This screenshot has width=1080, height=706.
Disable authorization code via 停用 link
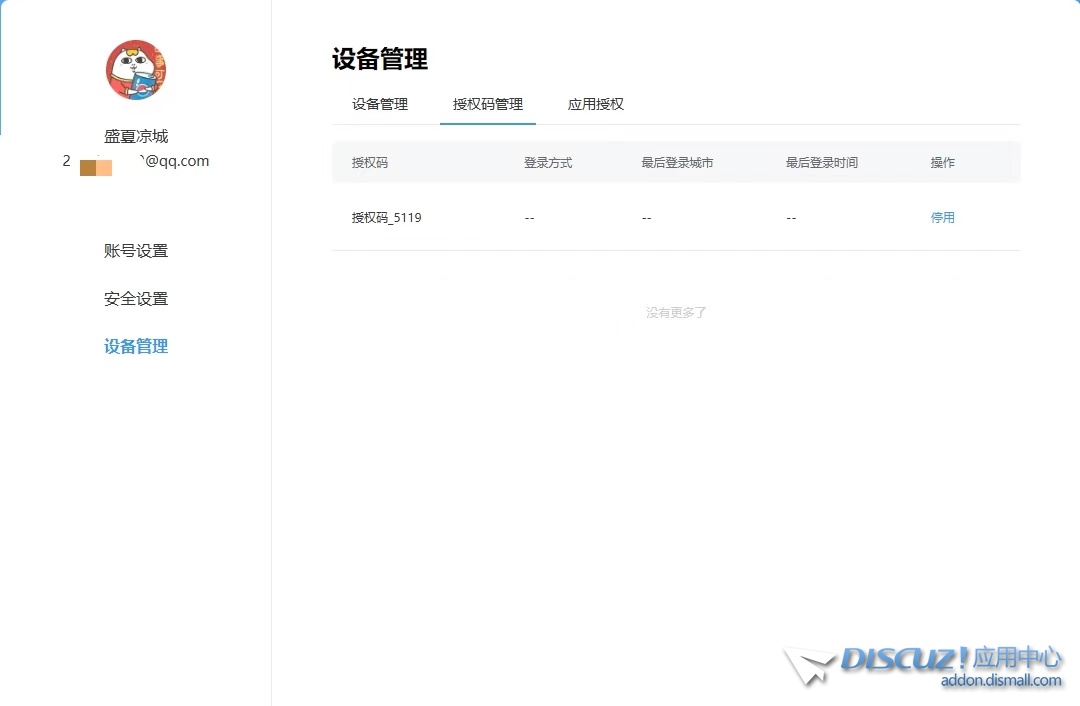point(942,217)
